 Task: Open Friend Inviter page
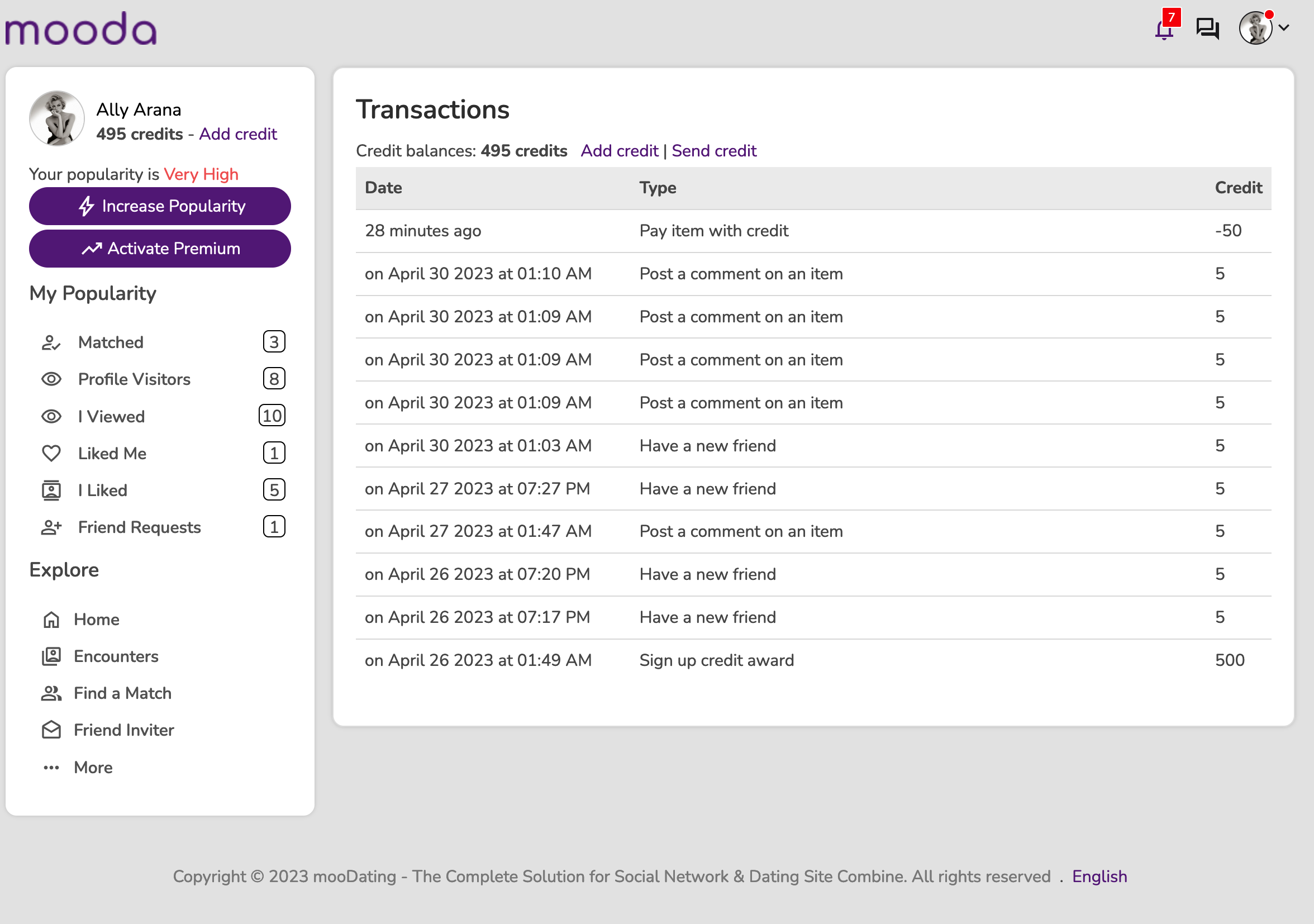click(124, 730)
